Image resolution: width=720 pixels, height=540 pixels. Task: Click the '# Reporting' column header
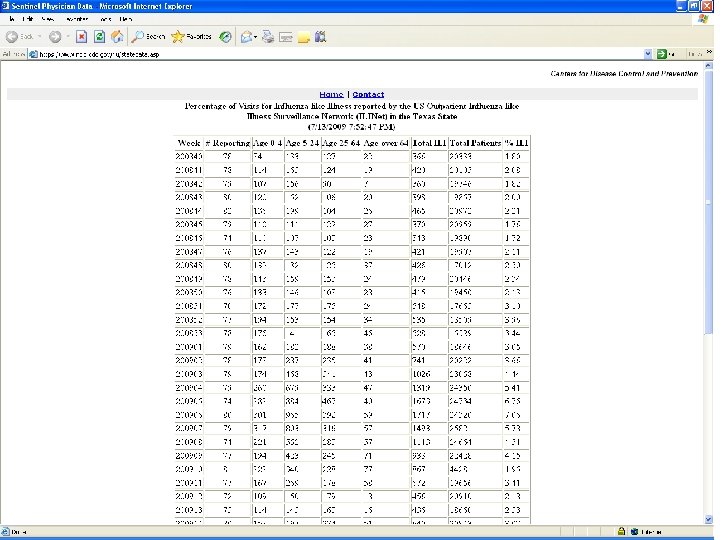228,143
